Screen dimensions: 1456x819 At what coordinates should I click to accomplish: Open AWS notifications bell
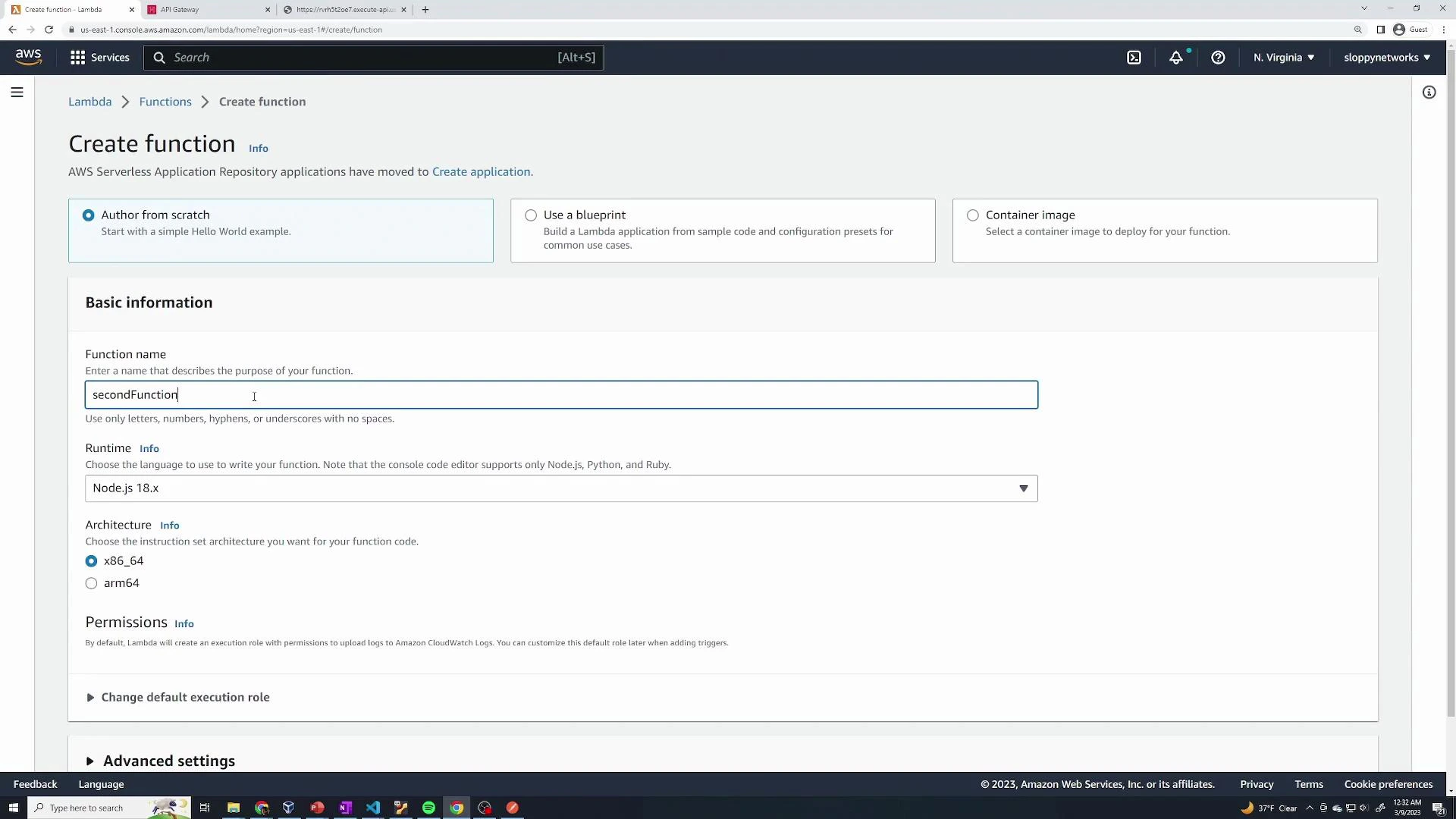point(1177,57)
